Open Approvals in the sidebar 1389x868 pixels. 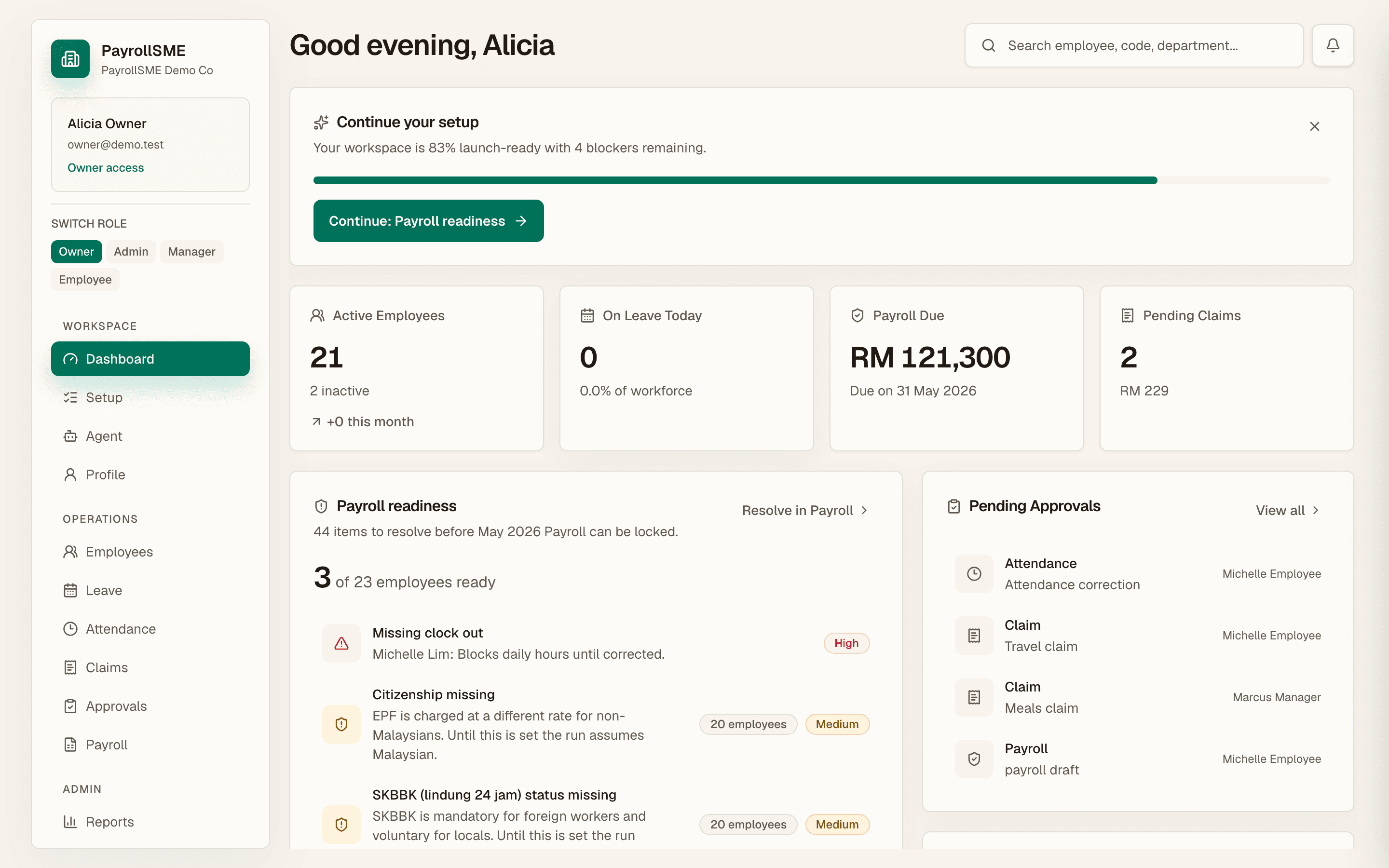(x=150, y=706)
